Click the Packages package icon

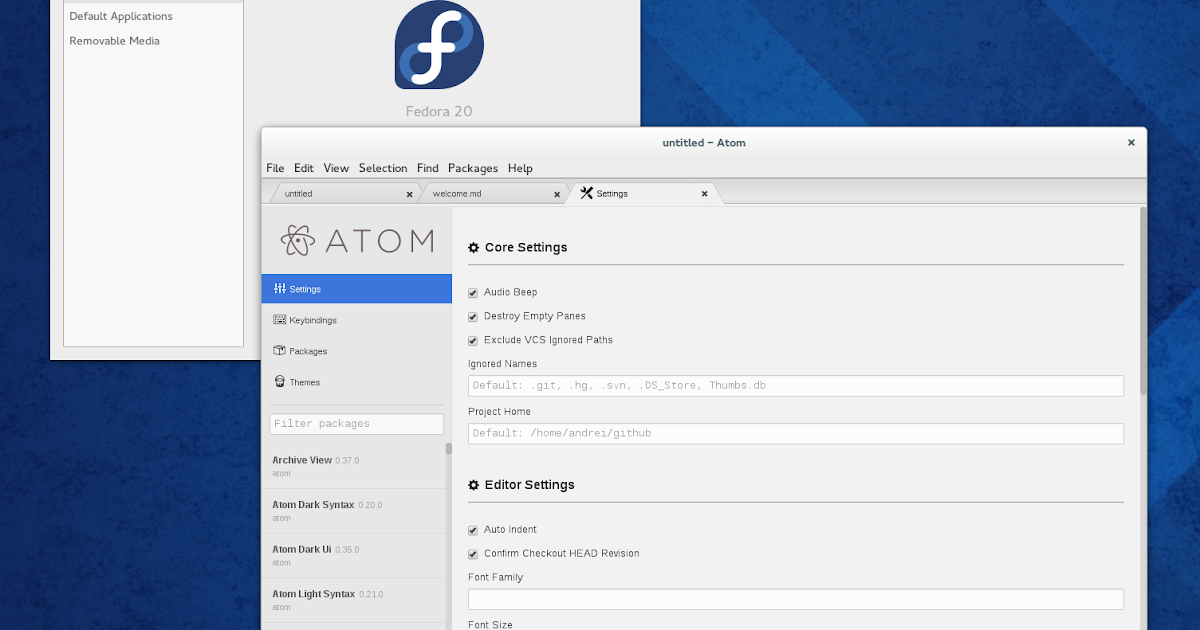pos(279,350)
